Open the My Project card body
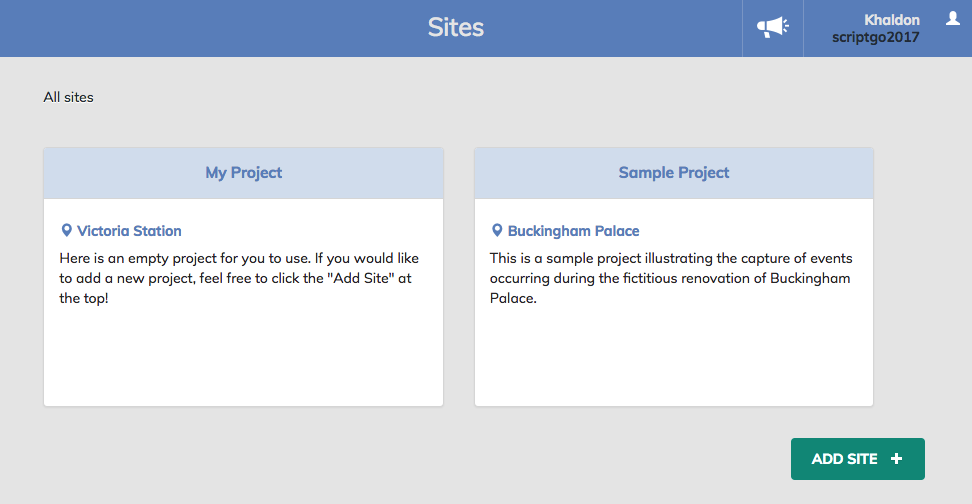This screenshot has height=504, width=972. [244, 303]
